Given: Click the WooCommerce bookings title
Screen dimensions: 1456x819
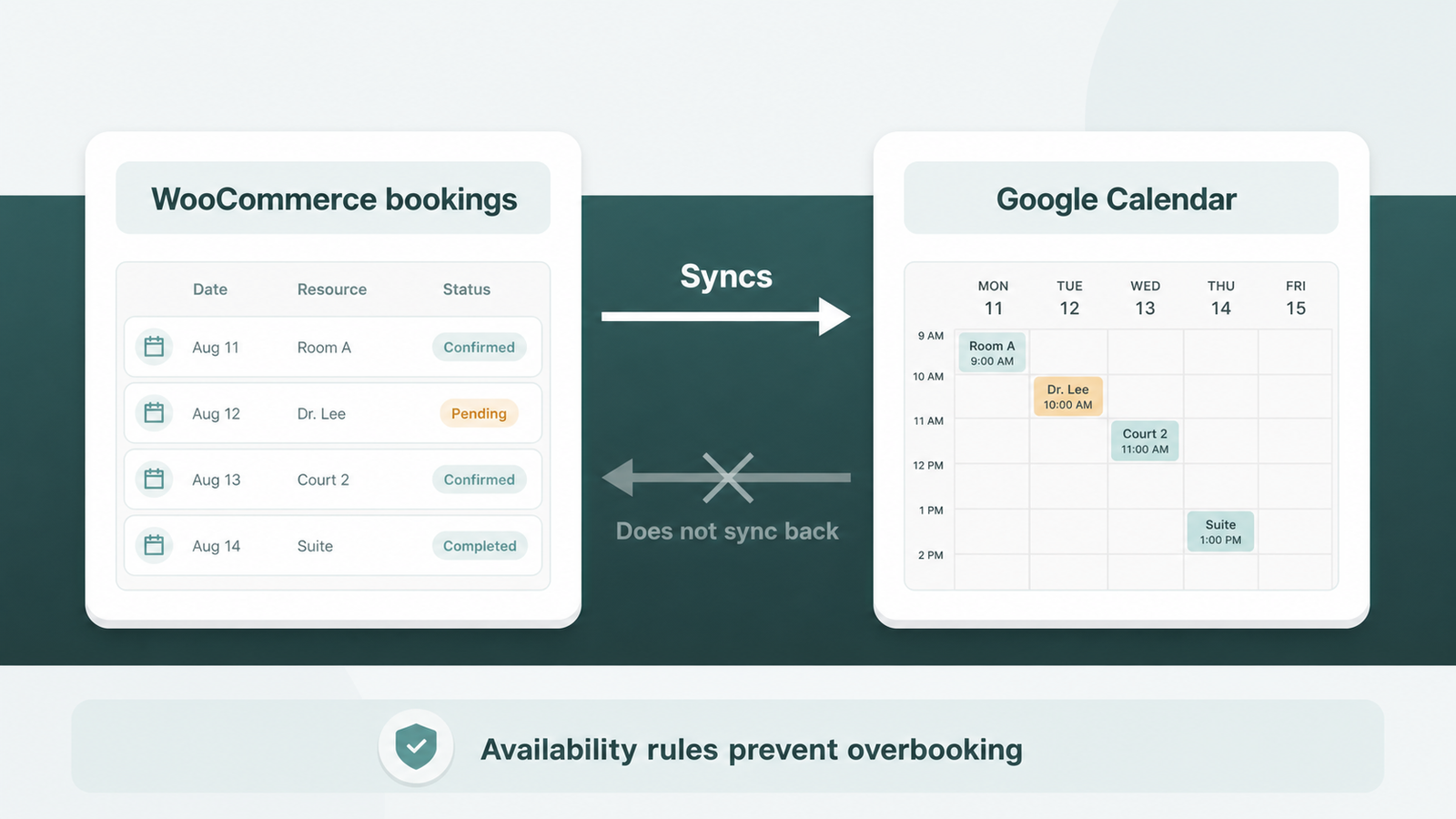Looking at the screenshot, I should click(334, 199).
